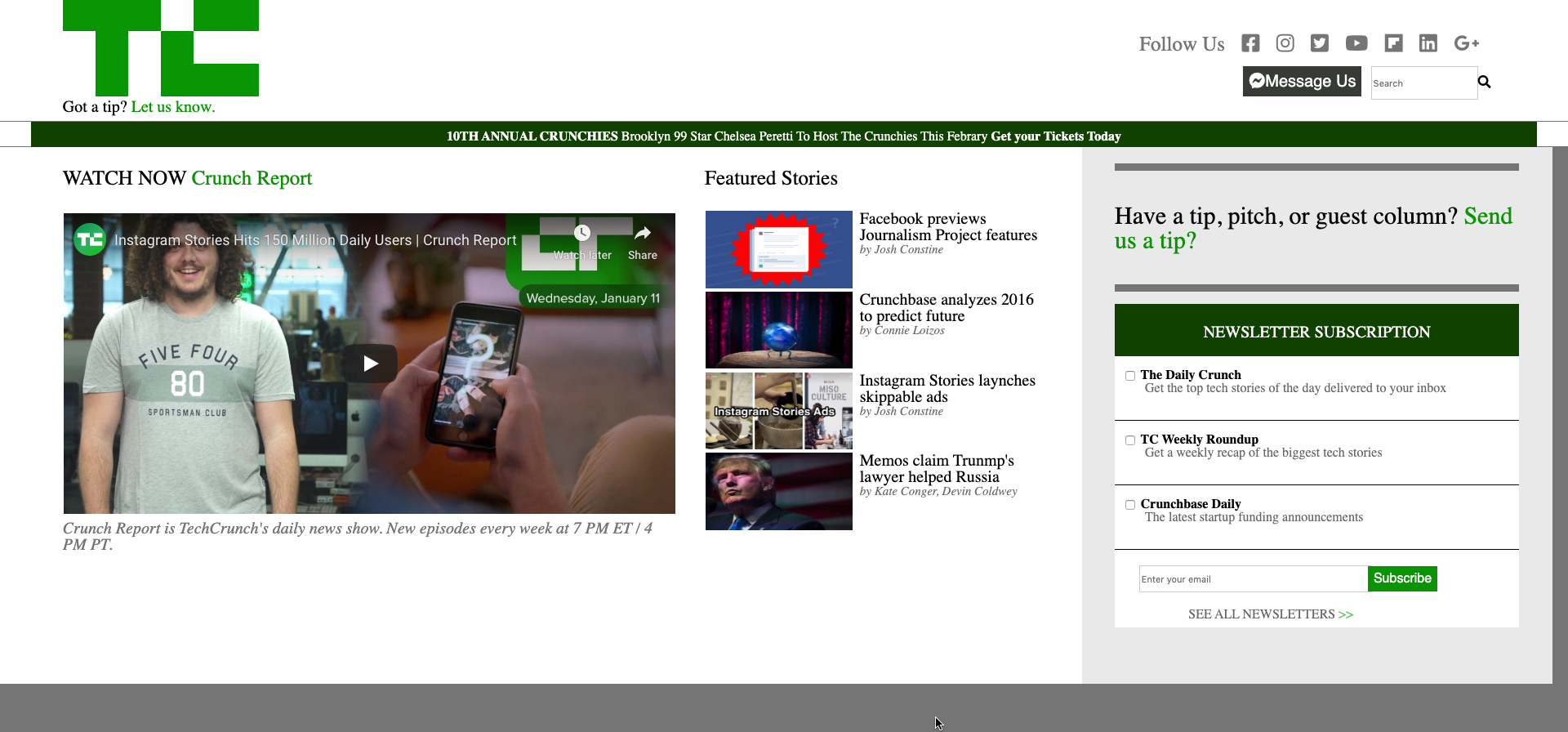Image resolution: width=1568 pixels, height=732 pixels.
Task: Check the Crunchbase Daily newsletter box
Action: point(1130,505)
